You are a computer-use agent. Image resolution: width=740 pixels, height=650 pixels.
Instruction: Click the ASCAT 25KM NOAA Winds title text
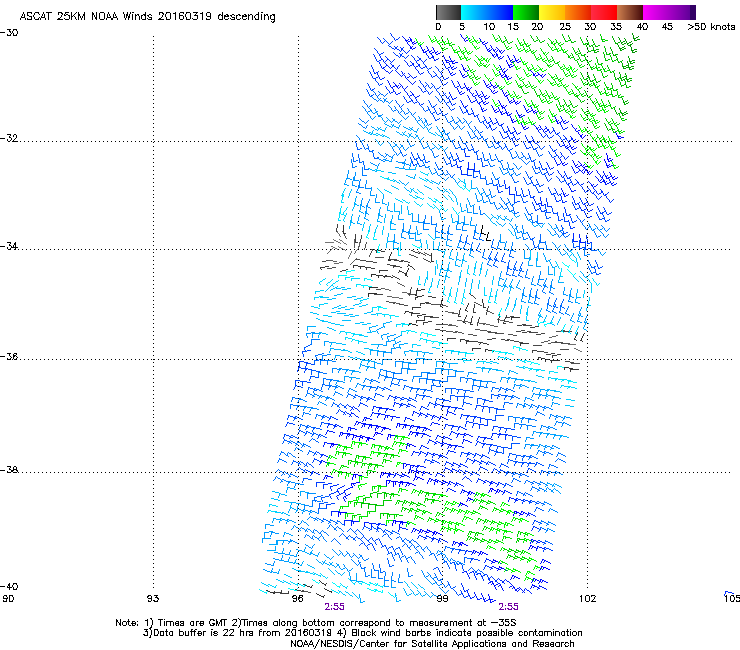(x=147, y=16)
